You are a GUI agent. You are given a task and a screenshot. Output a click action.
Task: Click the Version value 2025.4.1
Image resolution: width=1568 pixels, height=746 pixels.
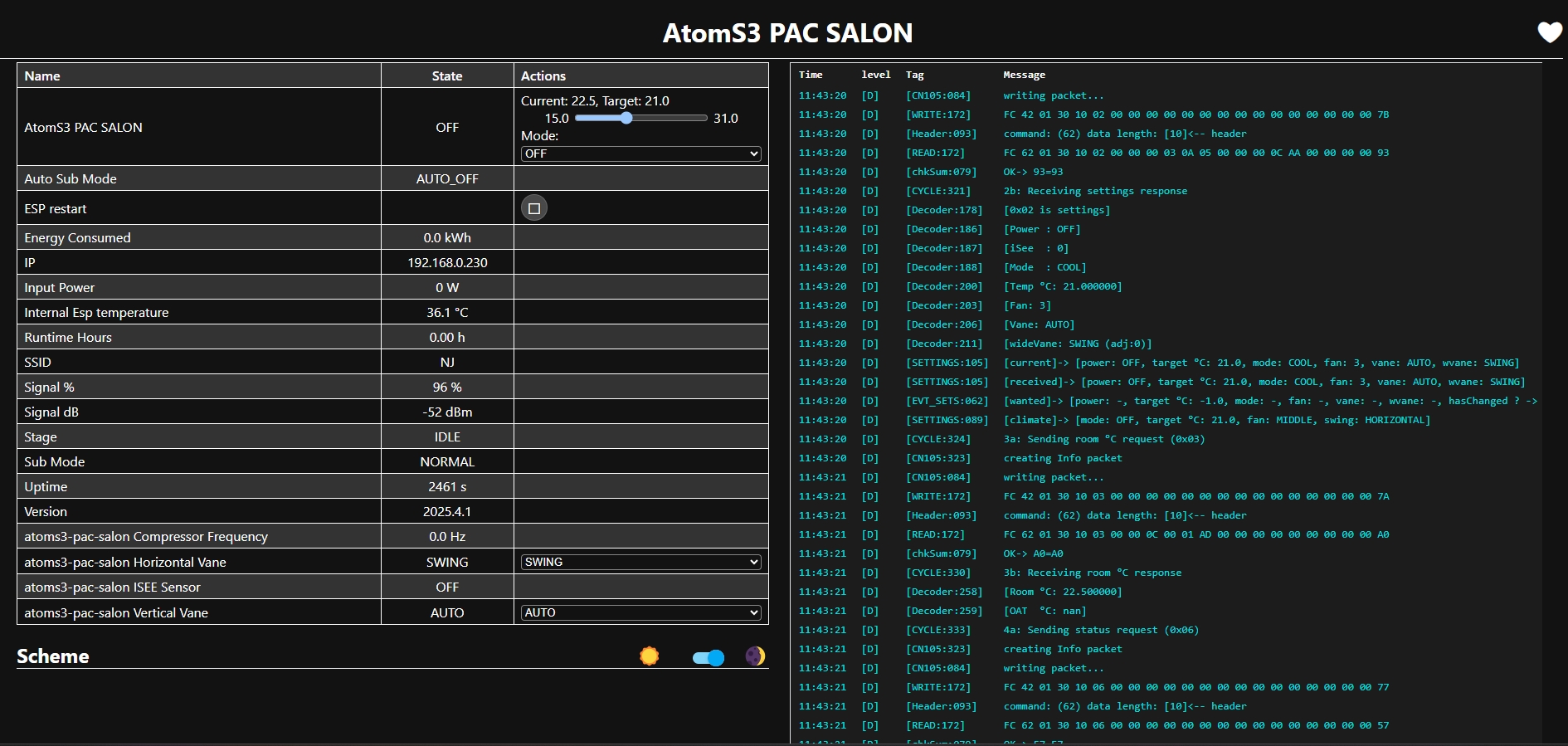[x=447, y=512]
